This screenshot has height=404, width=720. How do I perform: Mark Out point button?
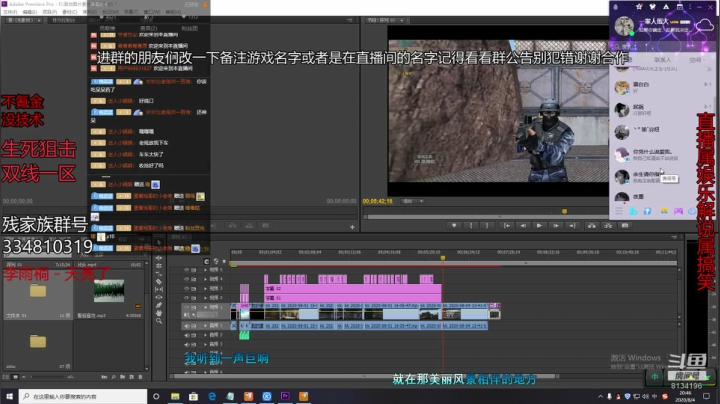pos(487,225)
